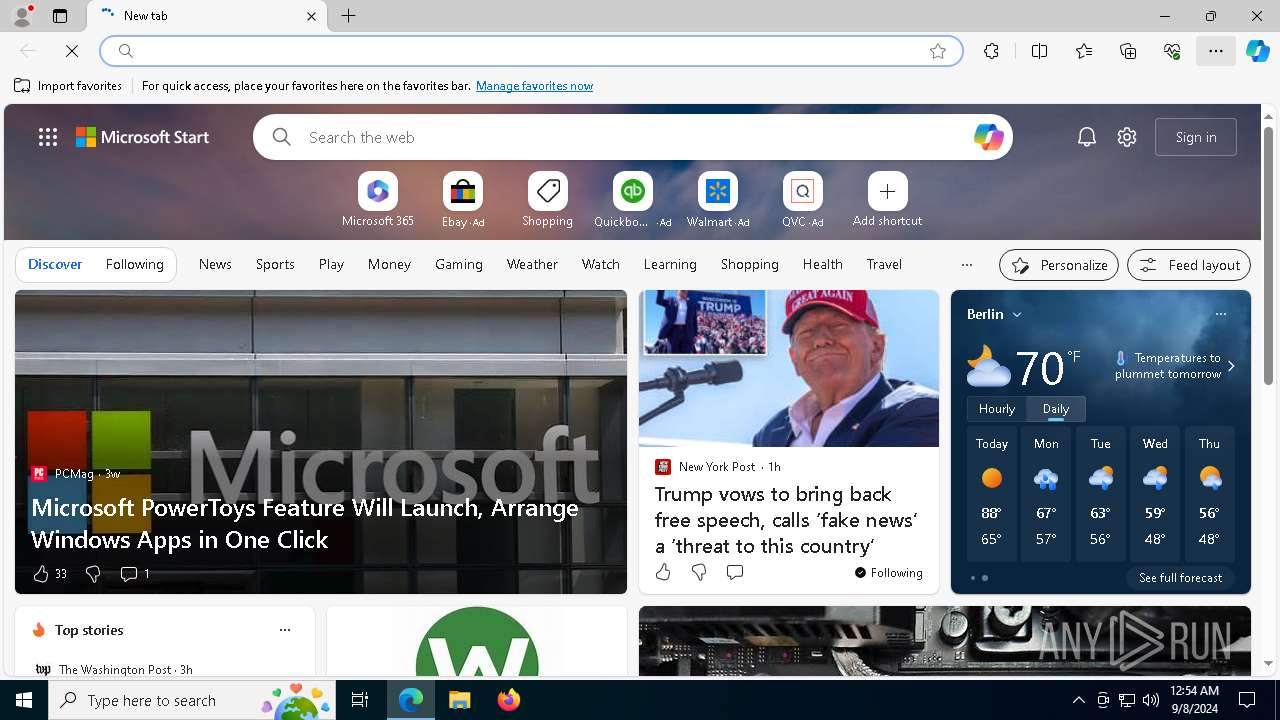Switch weather card to Daily view
1280x720 pixels.
(1056, 409)
